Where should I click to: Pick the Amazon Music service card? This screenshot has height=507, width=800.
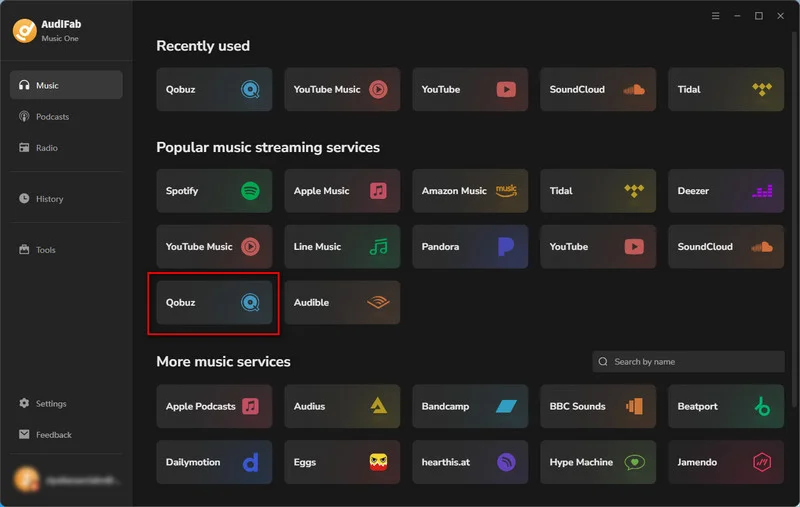coord(470,191)
